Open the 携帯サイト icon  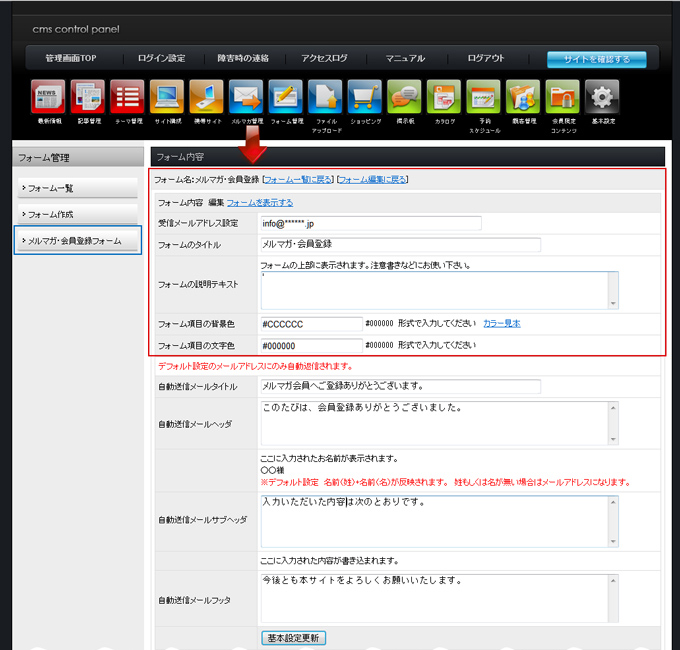(206, 97)
